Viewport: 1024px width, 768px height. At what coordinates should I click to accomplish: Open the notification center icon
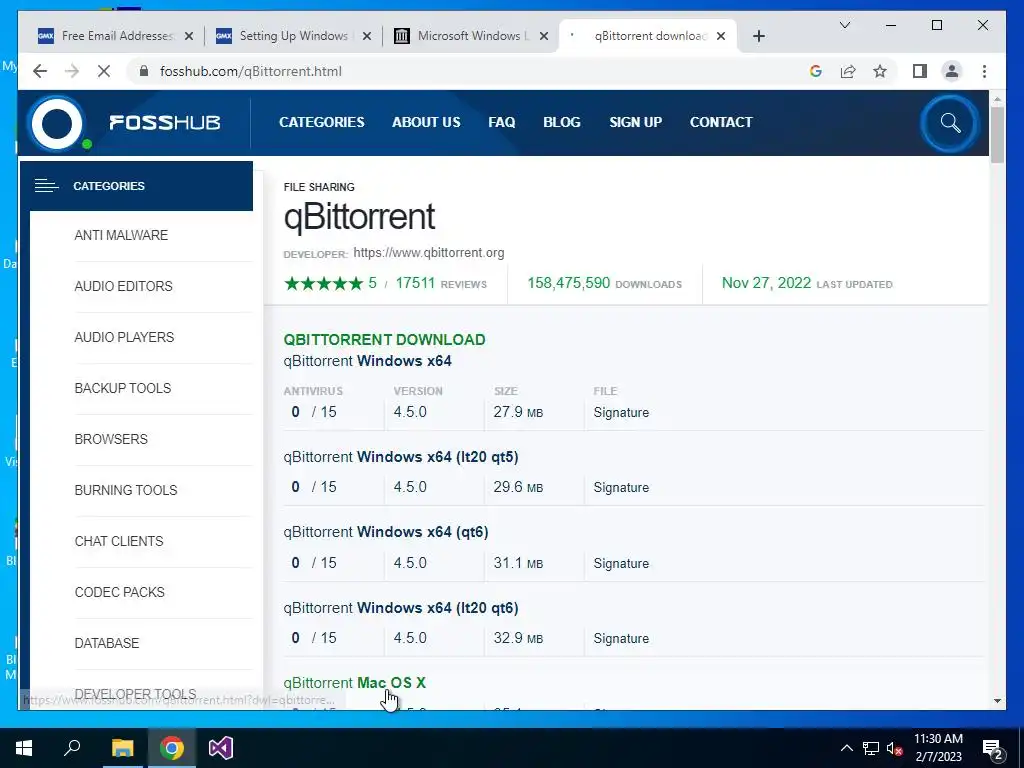tap(992, 749)
